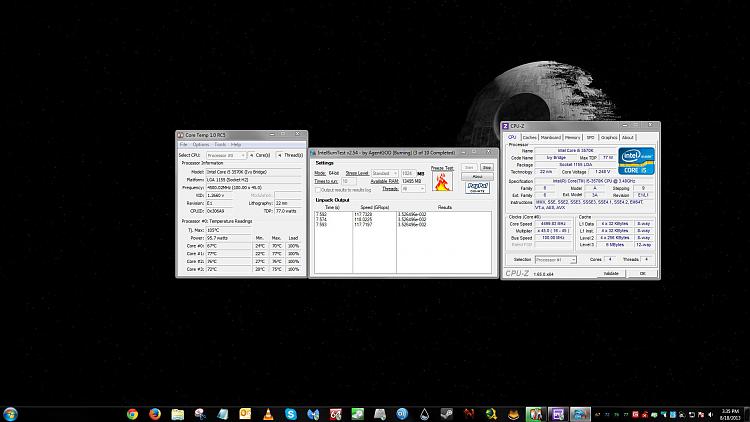The height and width of the screenshot is (422, 750).
Task: Click the IntelBurnTest flame image
Action: (442, 182)
